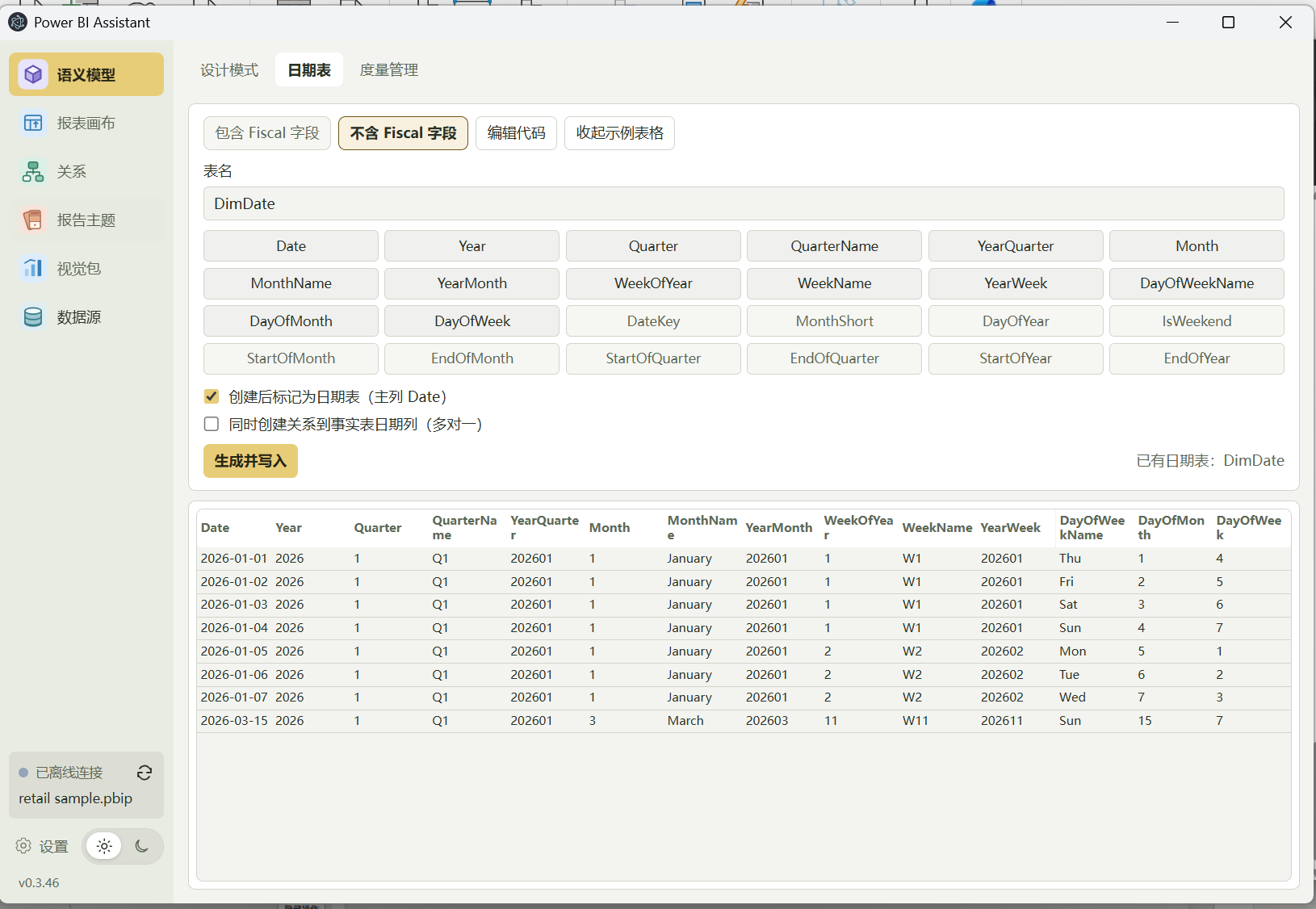The image size is (1316, 909).
Task: Click the 已离线连接 status indicator
Action: (61, 773)
